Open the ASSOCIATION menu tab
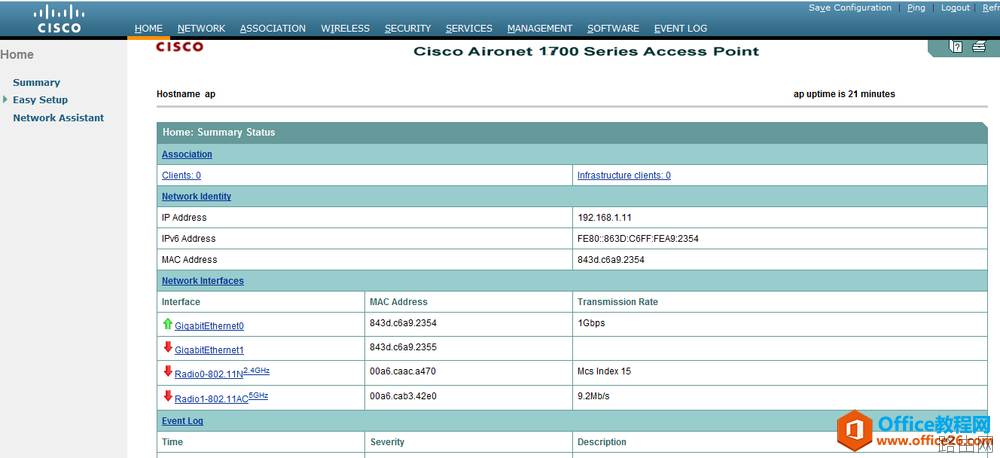This screenshot has width=1000, height=458. click(x=273, y=28)
